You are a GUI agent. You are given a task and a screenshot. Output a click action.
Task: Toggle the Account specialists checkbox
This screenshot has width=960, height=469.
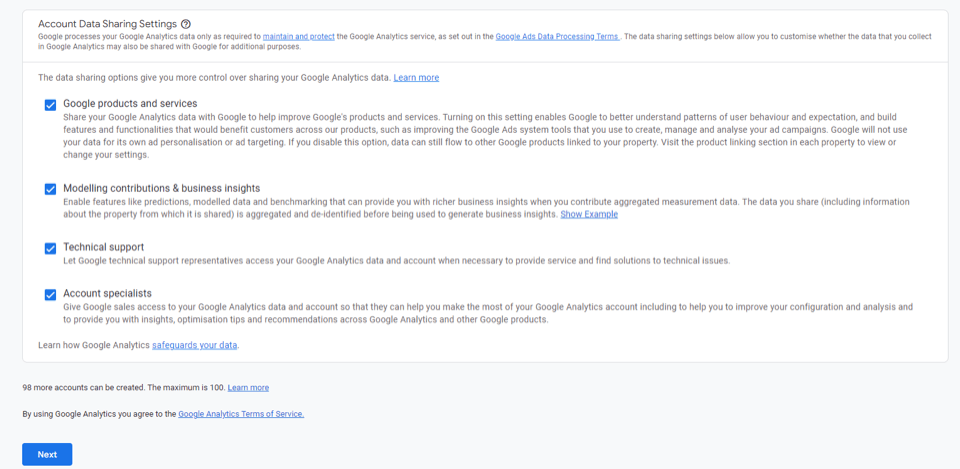click(50, 294)
